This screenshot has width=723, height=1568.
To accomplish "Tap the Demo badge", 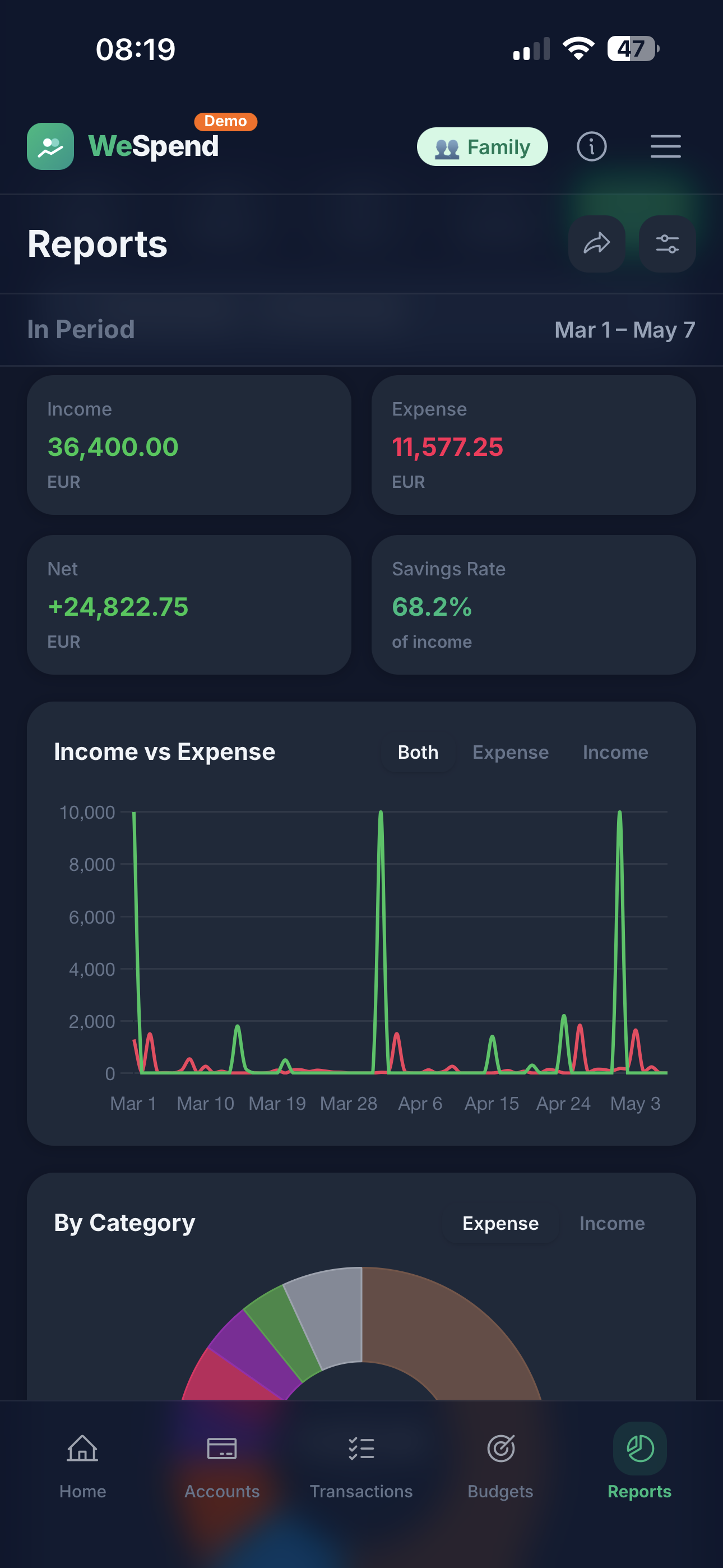I will pos(226,121).
